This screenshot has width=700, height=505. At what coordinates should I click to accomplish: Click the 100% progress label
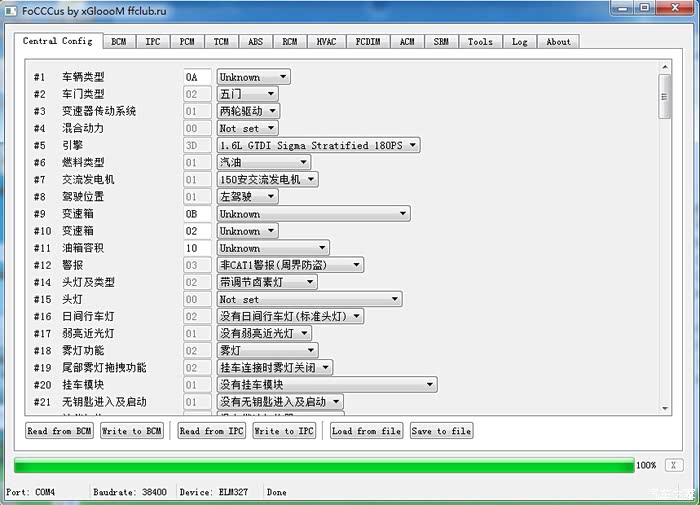coord(646,465)
